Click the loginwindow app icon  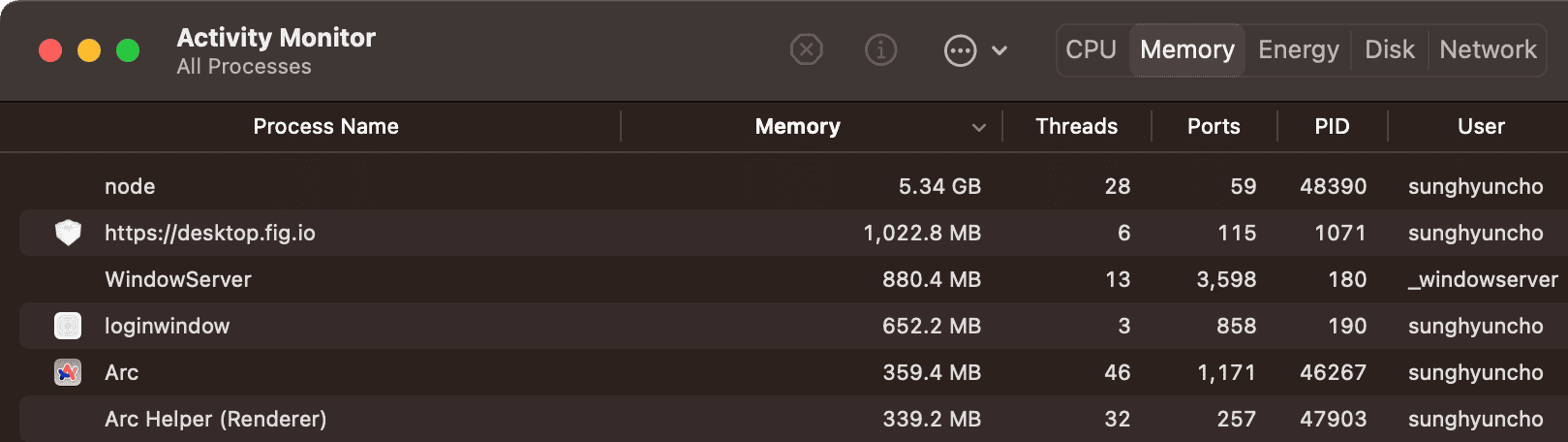68,326
